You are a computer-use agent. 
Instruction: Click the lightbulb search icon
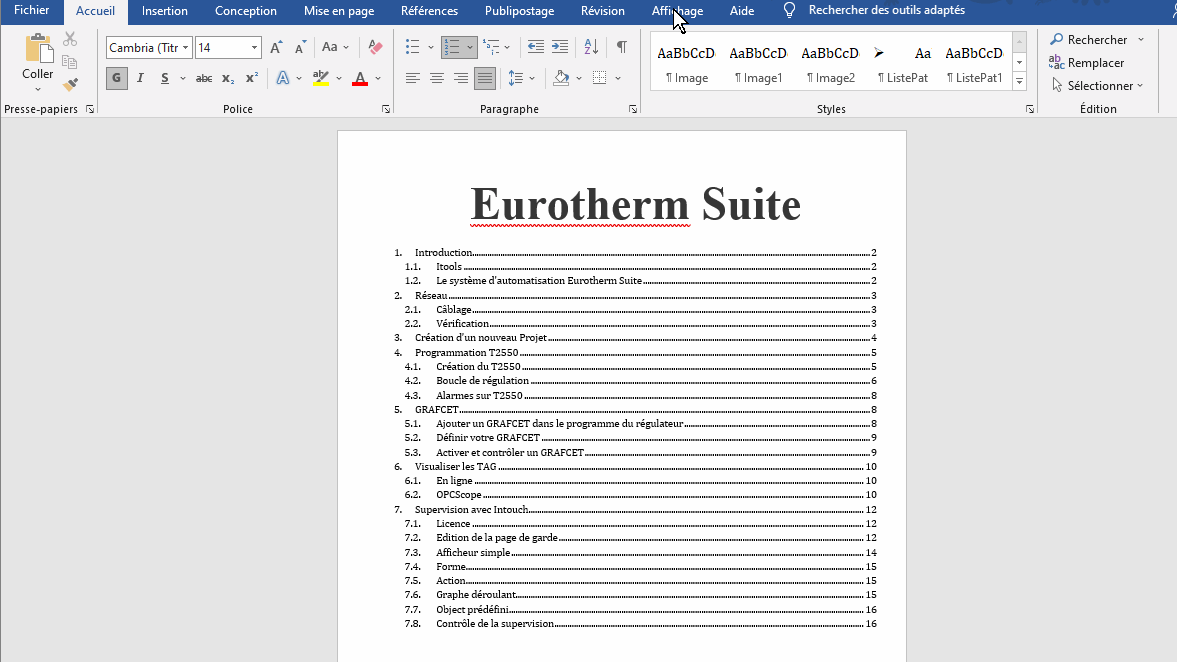pyautogui.click(x=789, y=11)
